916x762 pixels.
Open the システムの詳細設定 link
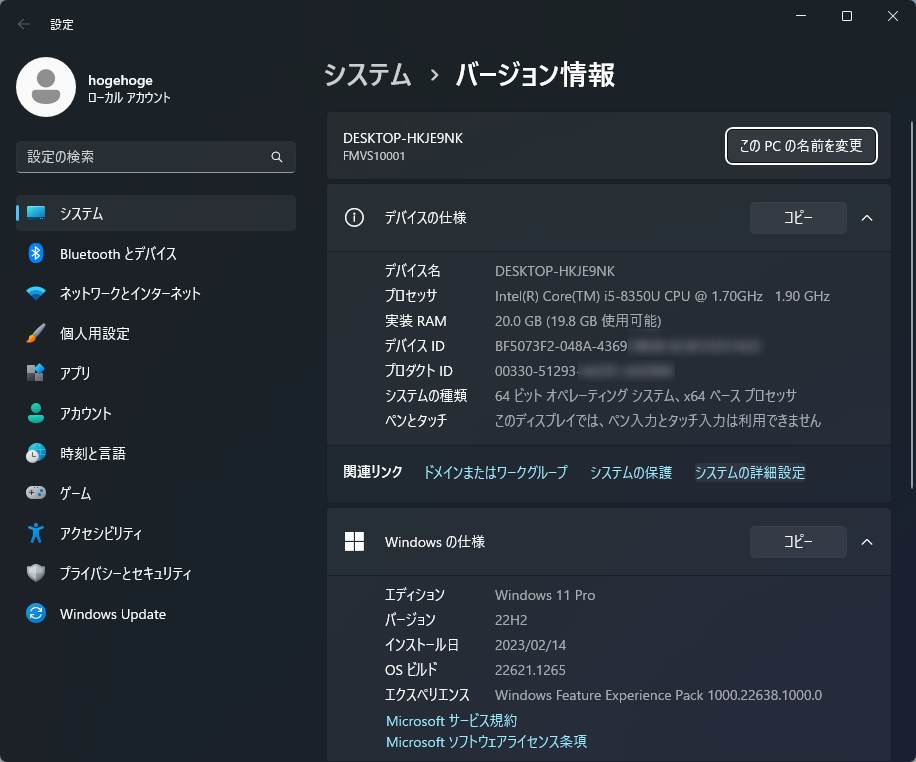point(749,473)
